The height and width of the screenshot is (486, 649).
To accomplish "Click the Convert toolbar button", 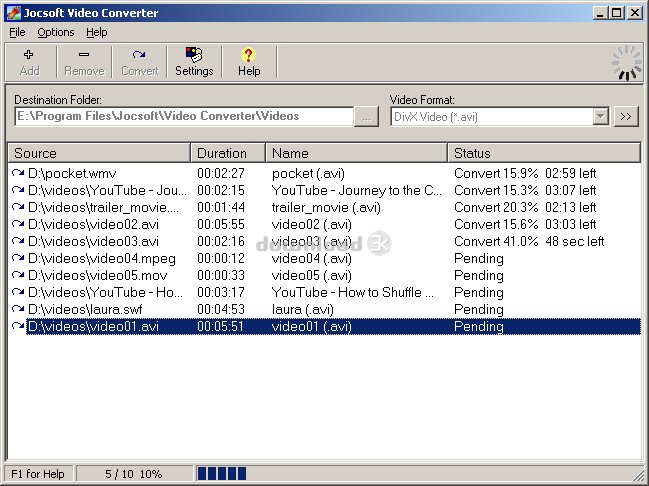I will point(139,62).
